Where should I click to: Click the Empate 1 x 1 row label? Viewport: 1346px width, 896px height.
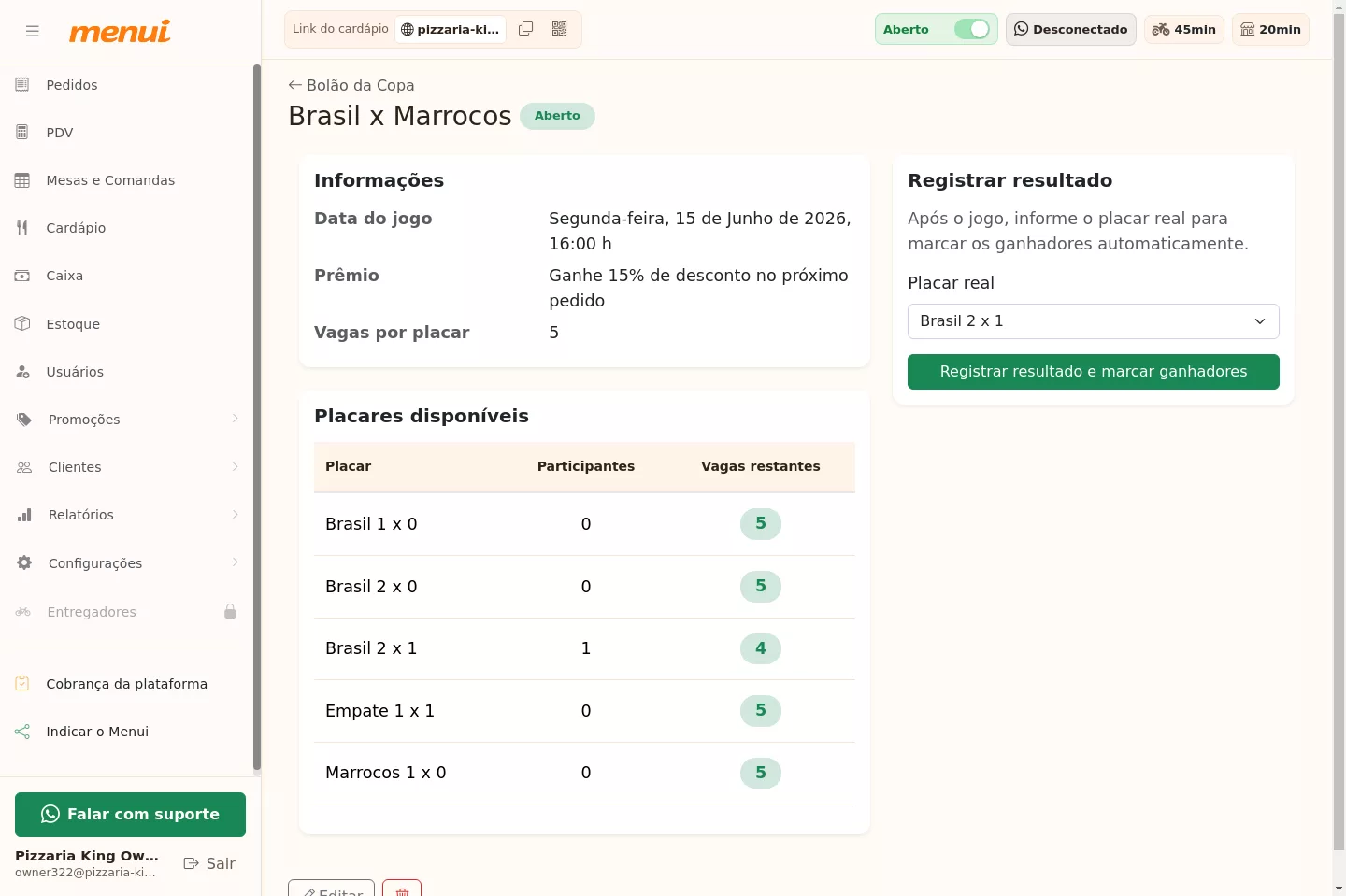(379, 711)
